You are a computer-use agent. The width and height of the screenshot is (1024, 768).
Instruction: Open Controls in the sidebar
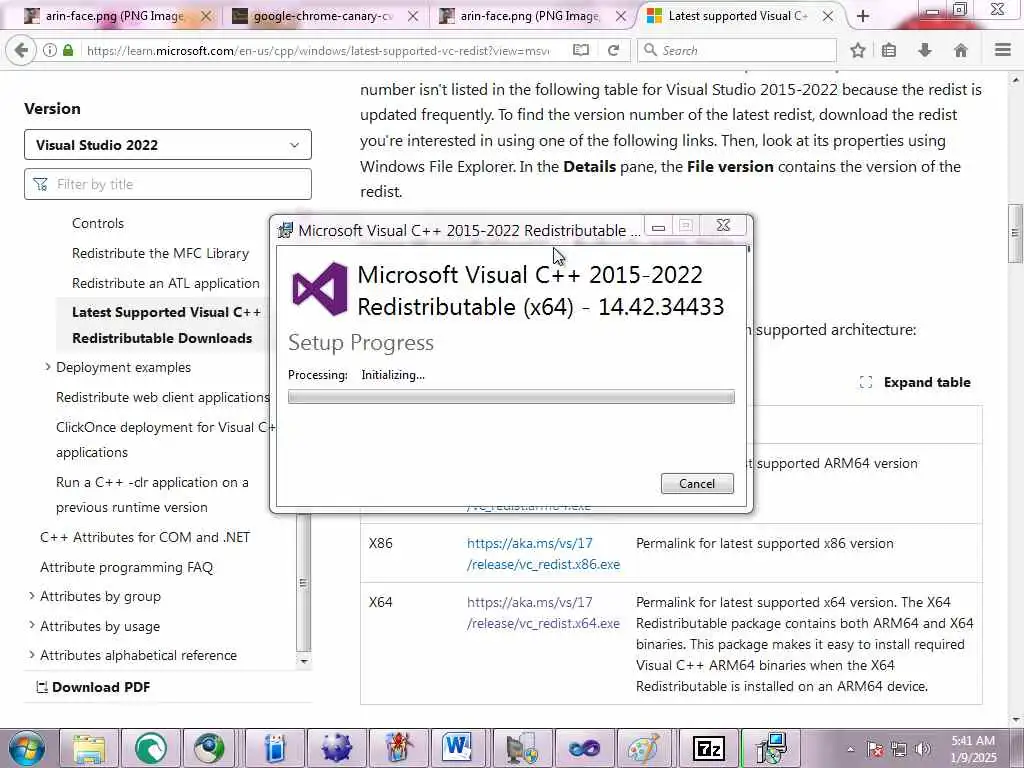98,223
